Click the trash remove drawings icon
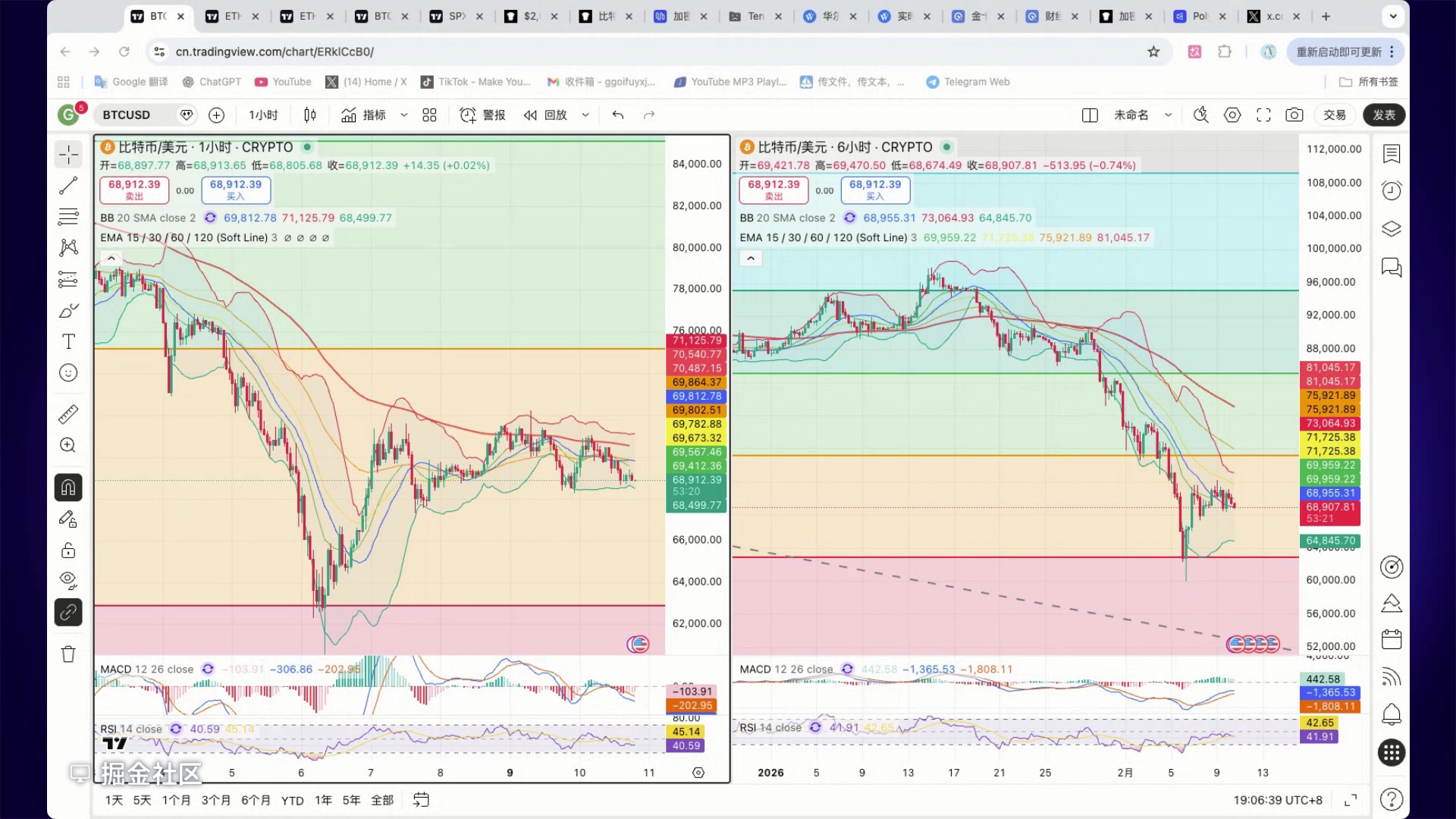 point(68,654)
